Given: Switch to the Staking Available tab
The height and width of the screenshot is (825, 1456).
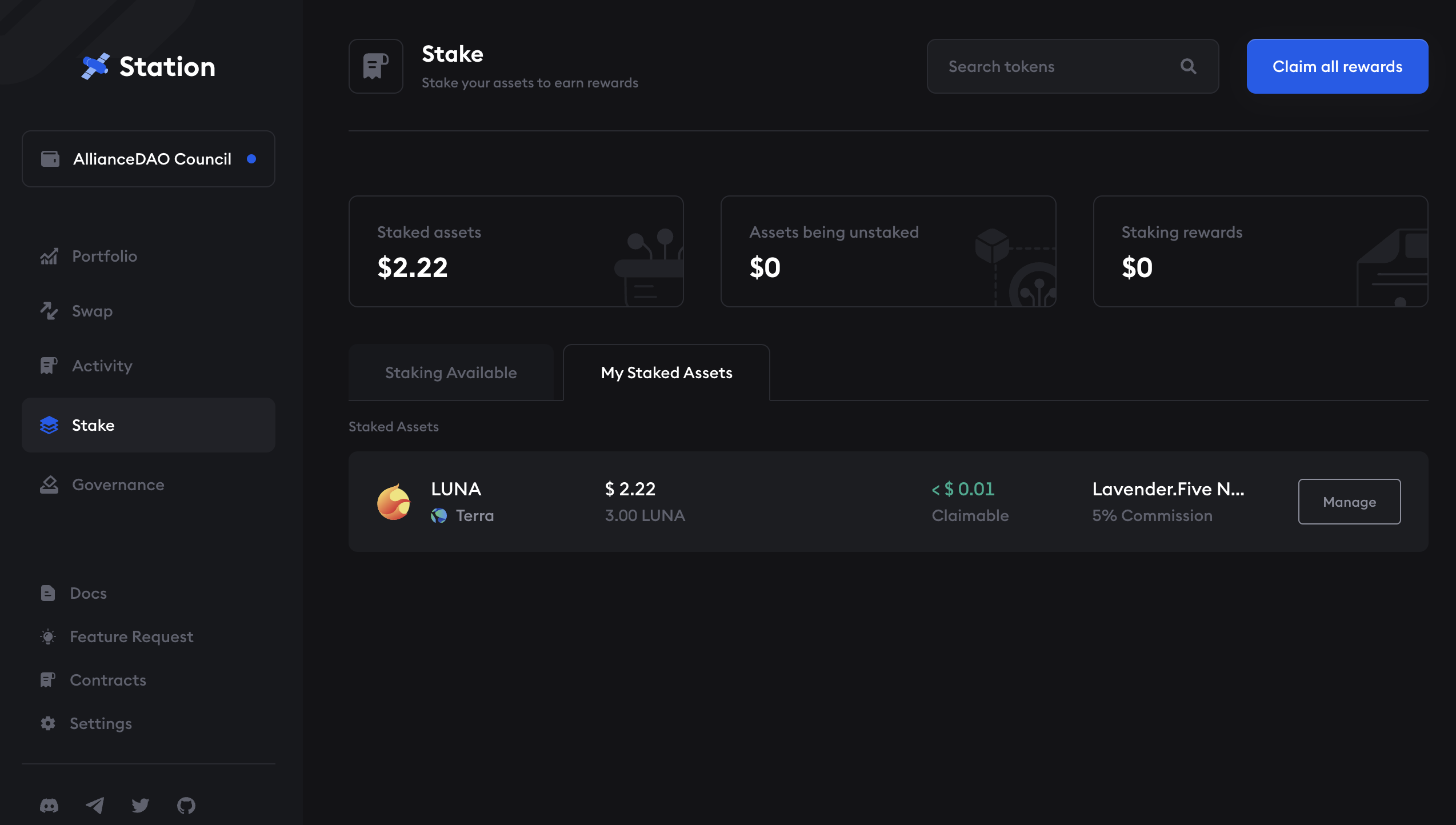Looking at the screenshot, I should 451,373.
